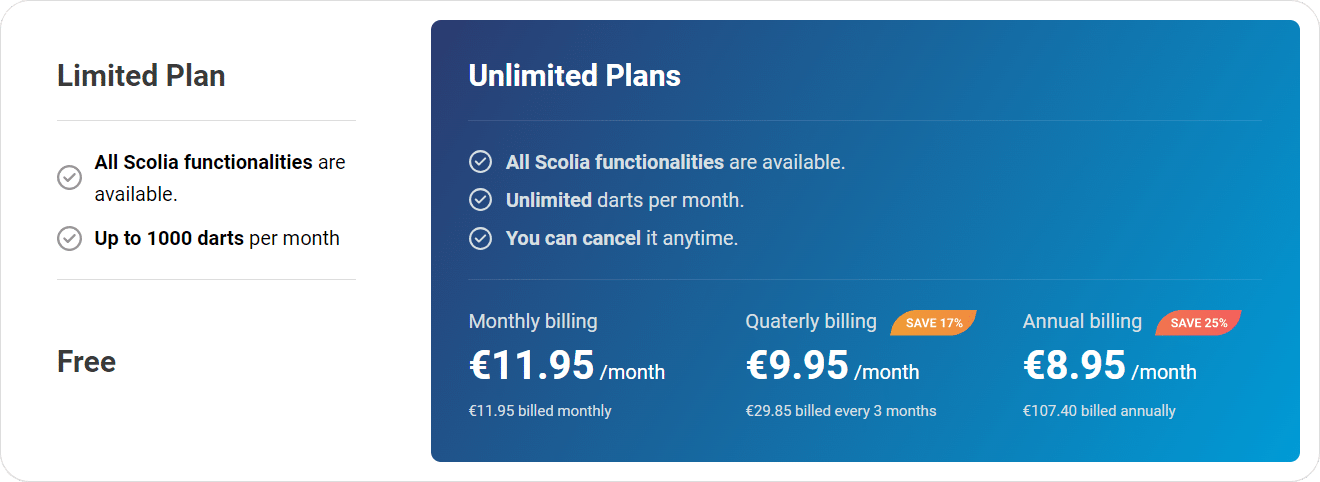This screenshot has width=1320, height=482.
Task: Click the €11.95 /month price
Action: (x=567, y=366)
